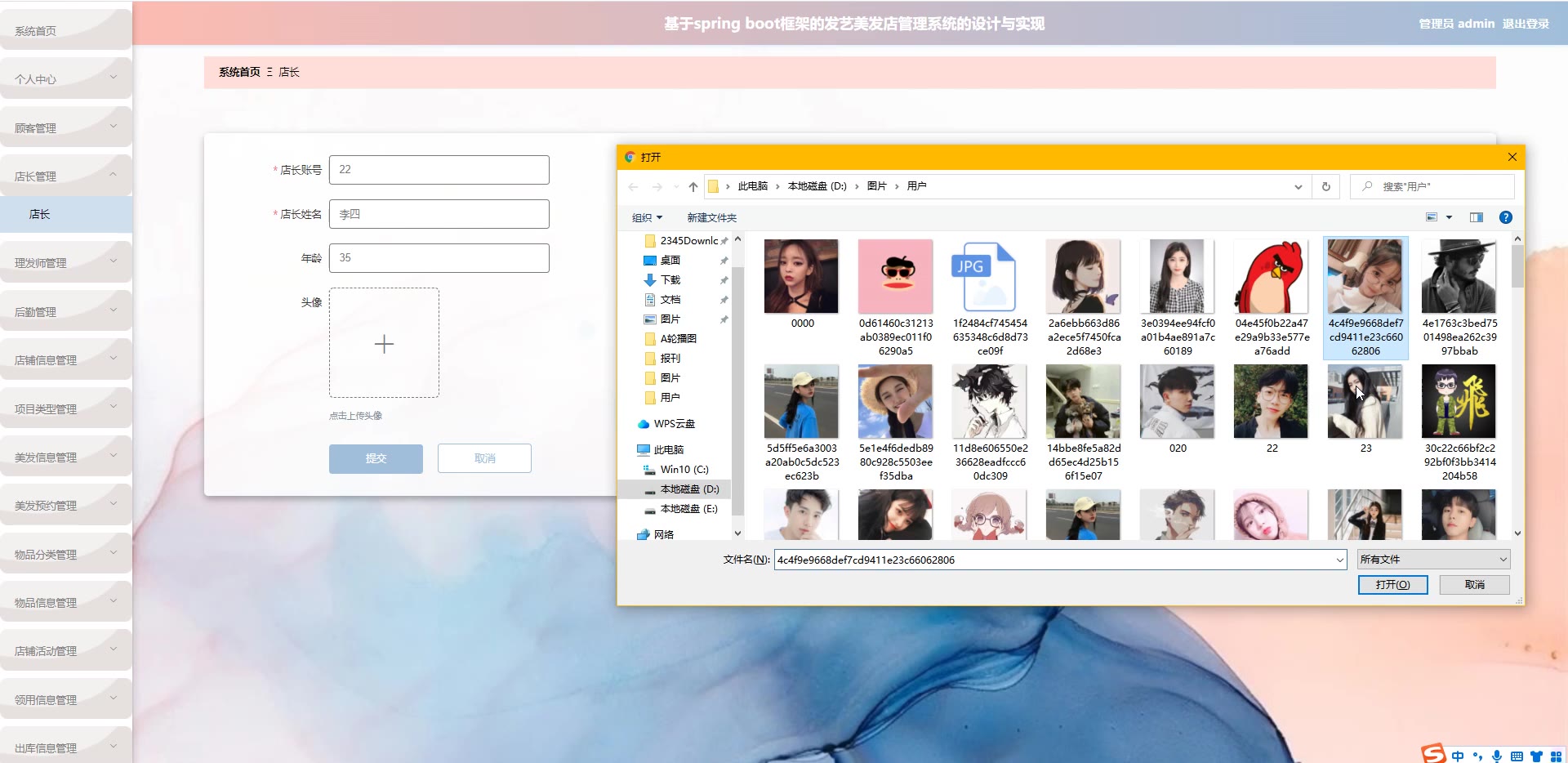Screen dimensions: 1568x763
Task: Open the 下载 quick access folder
Action: 662,280
